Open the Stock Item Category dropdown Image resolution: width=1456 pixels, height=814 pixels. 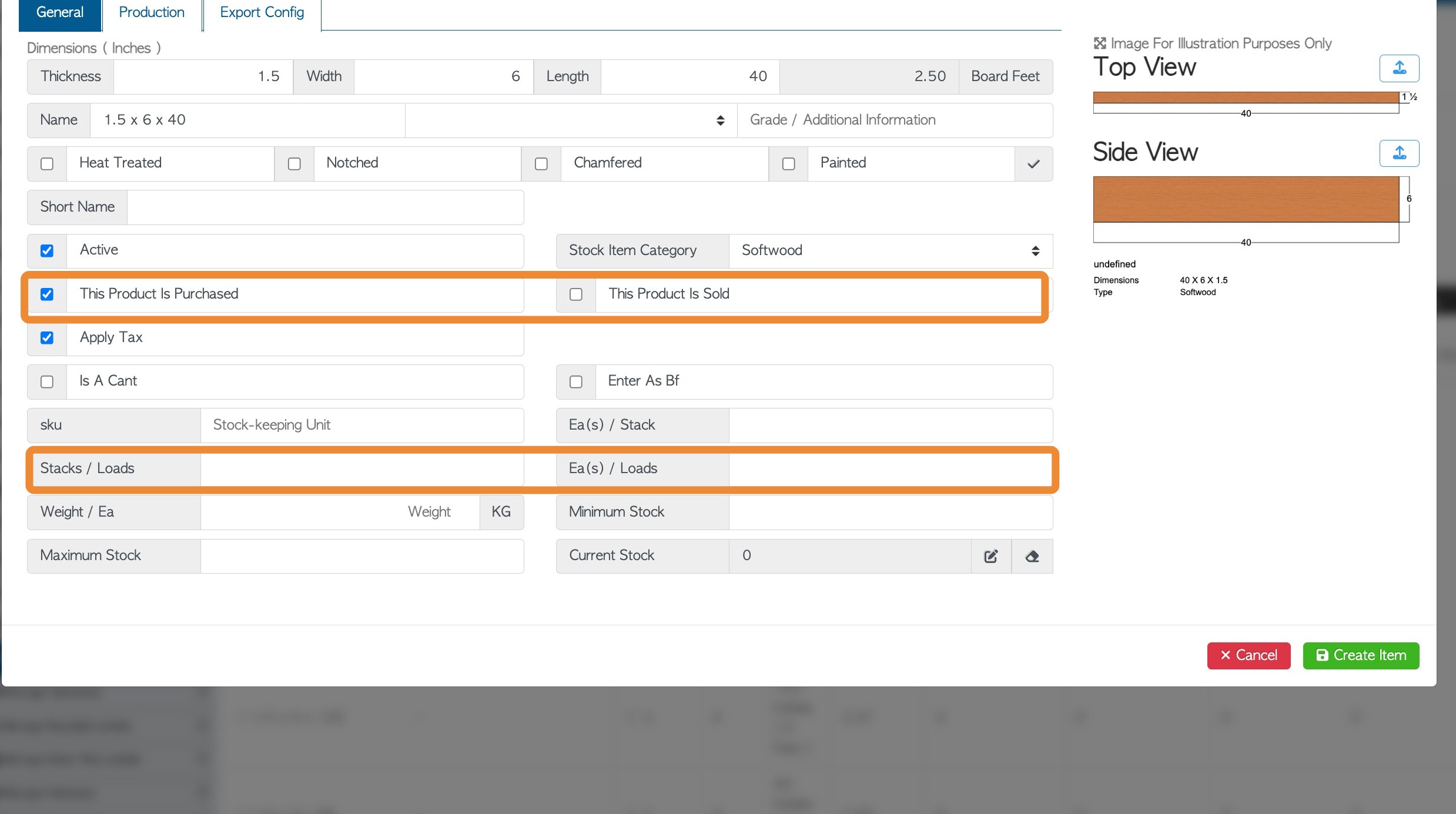click(x=890, y=251)
